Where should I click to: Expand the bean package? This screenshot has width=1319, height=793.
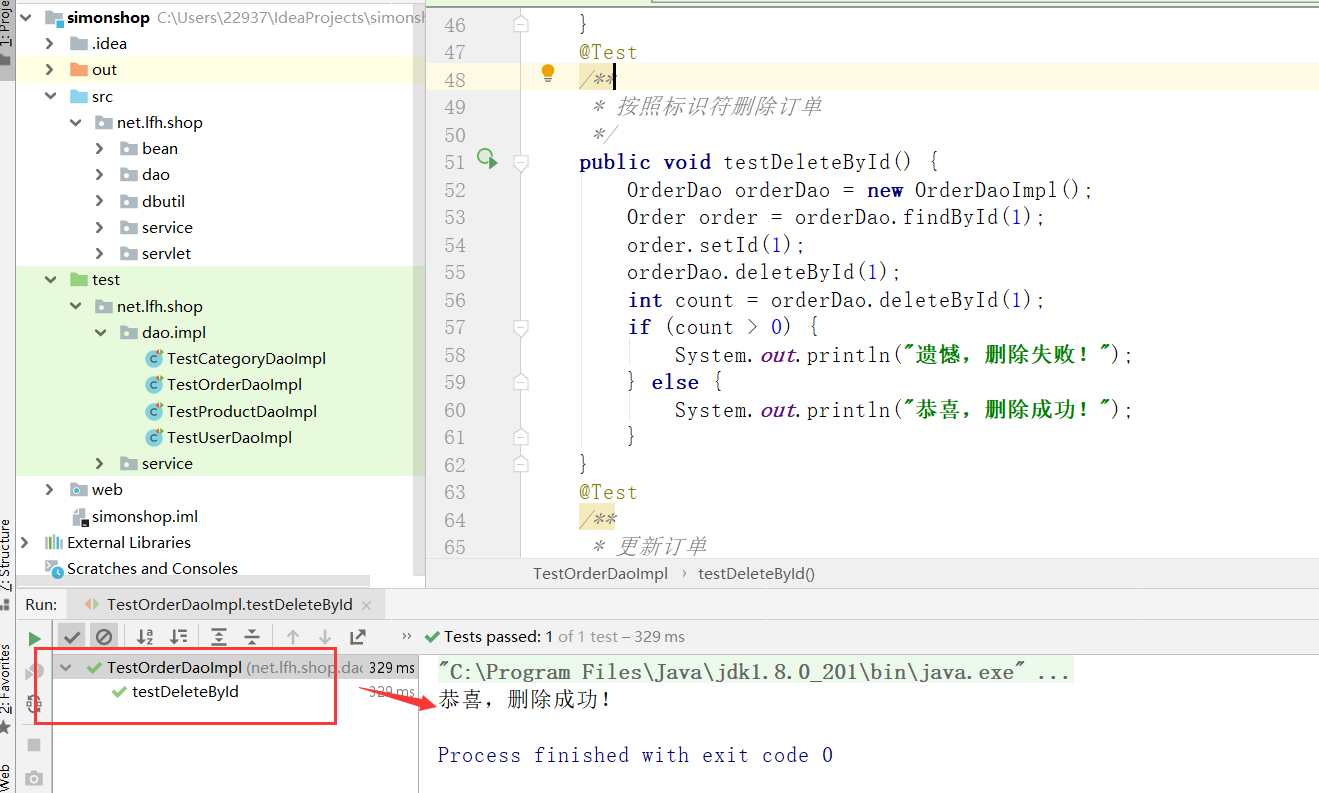(x=99, y=148)
